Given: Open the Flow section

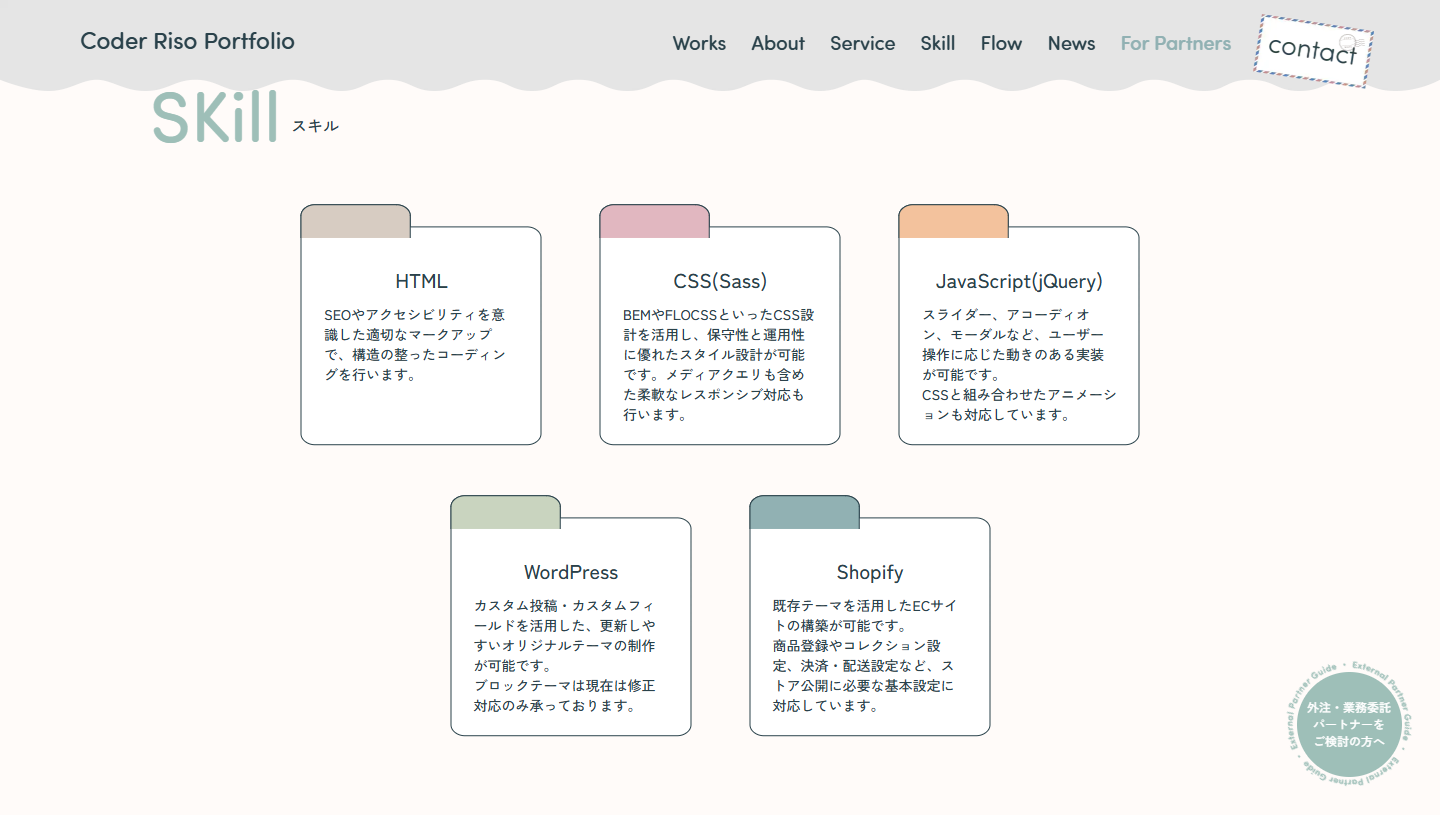Looking at the screenshot, I should coord(1001,43).
